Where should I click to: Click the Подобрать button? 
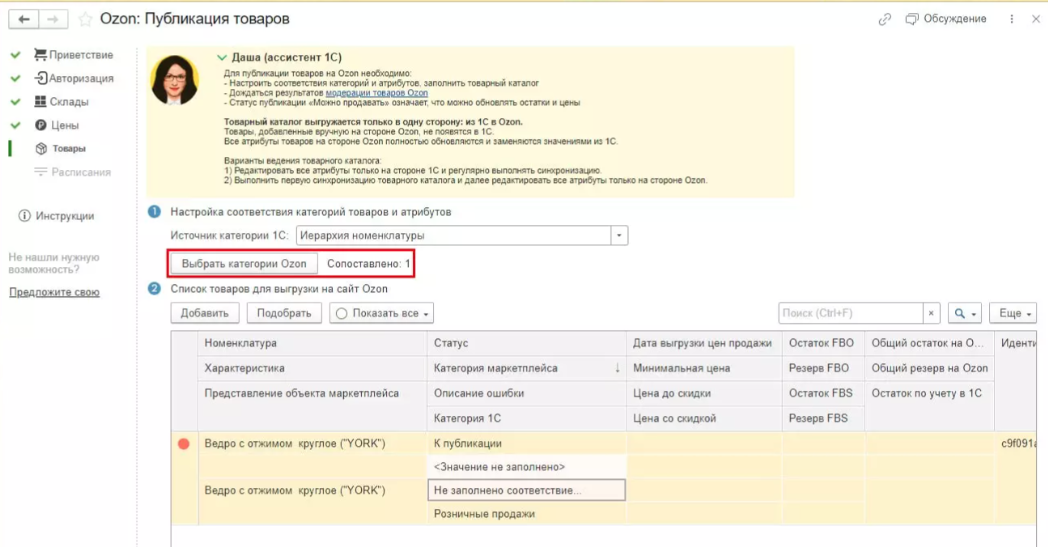[x=284, y=313]
